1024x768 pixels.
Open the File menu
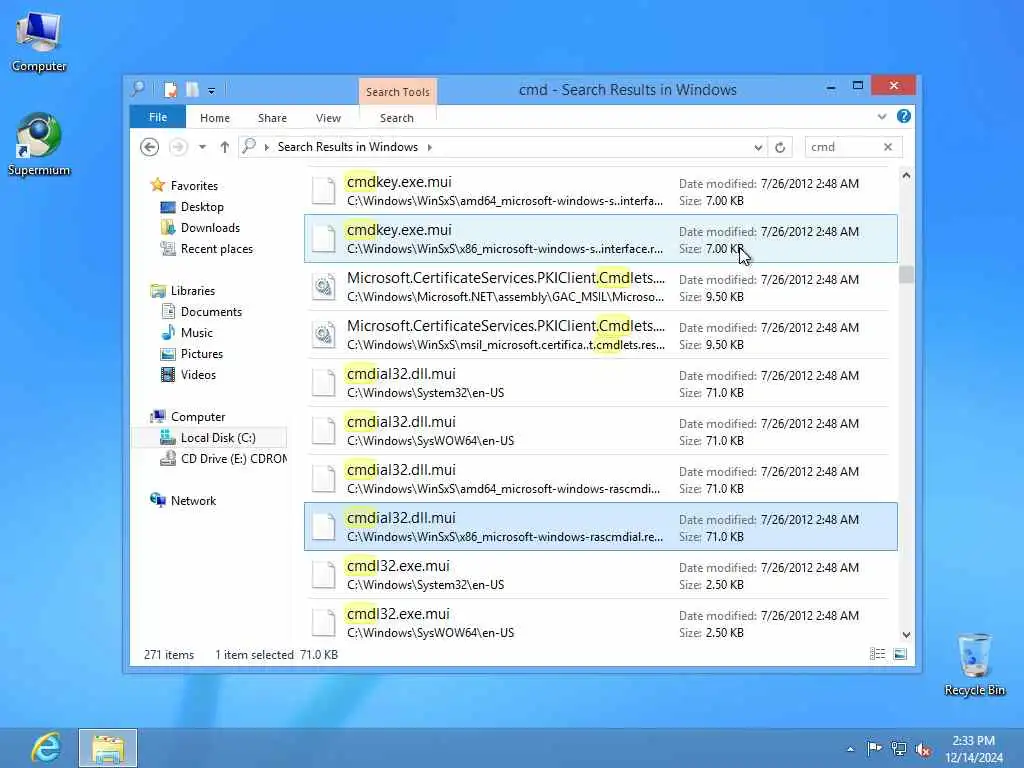[158, 117]
